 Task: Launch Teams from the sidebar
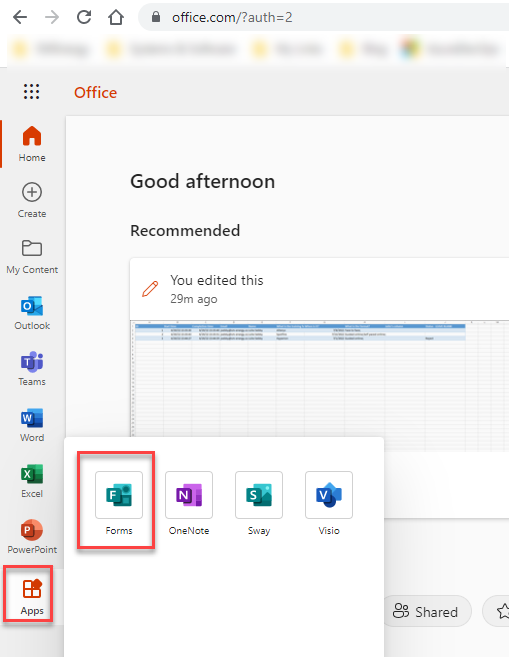pyautogui.click(x=32, y=368)
